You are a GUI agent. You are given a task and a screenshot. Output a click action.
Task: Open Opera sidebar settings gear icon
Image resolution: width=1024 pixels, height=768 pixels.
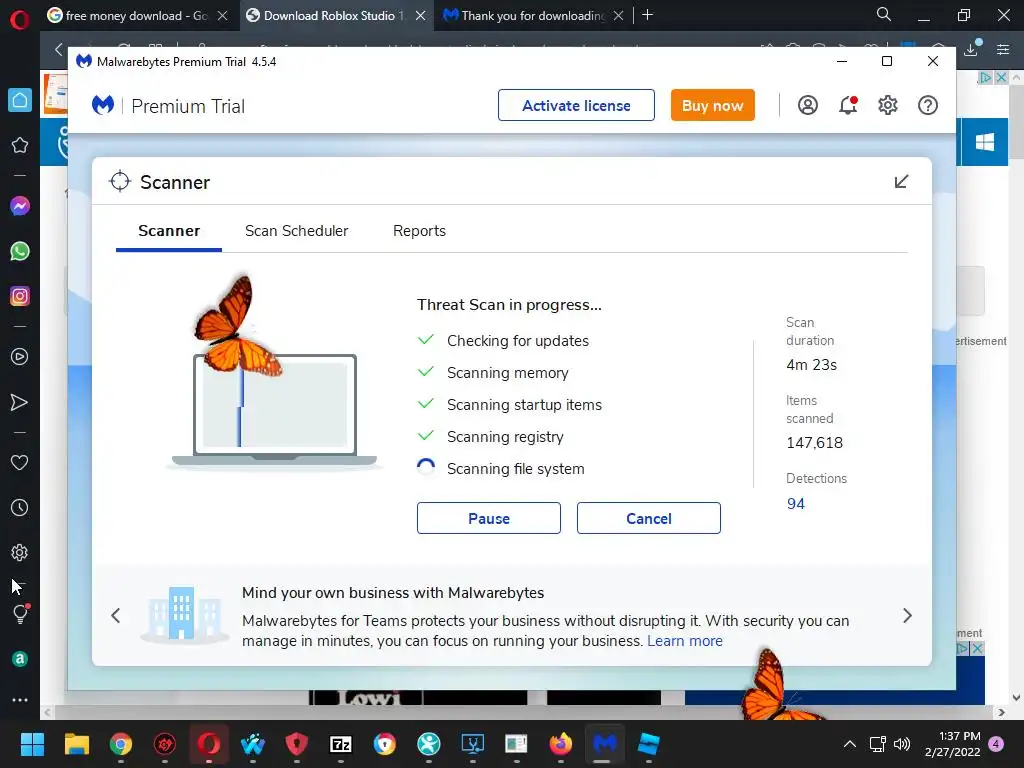point(20,552)
